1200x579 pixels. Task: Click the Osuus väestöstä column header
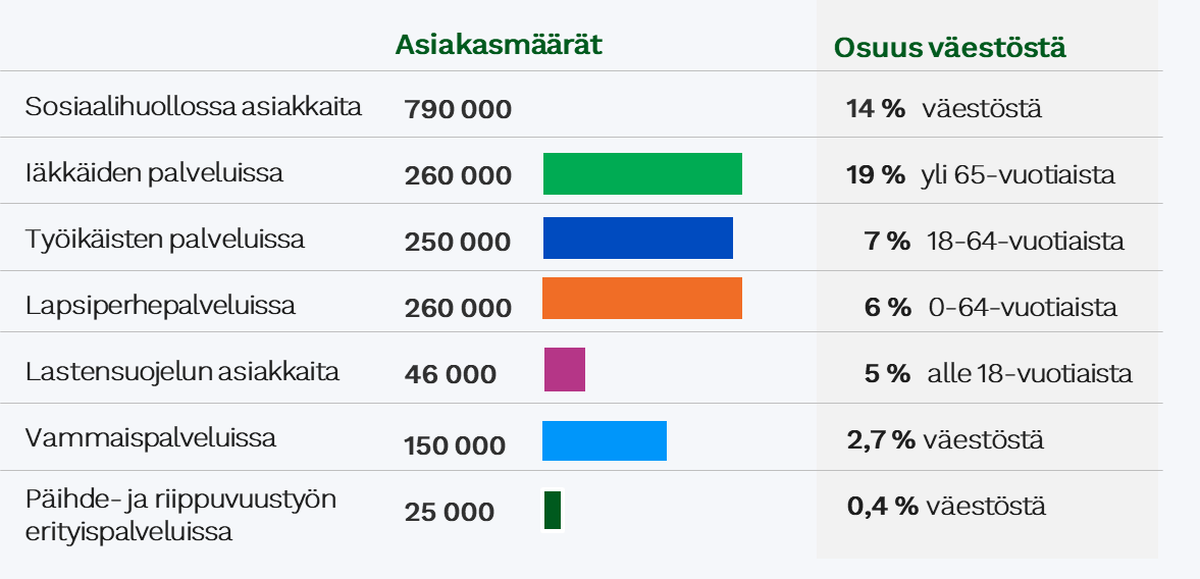point(949,47)
